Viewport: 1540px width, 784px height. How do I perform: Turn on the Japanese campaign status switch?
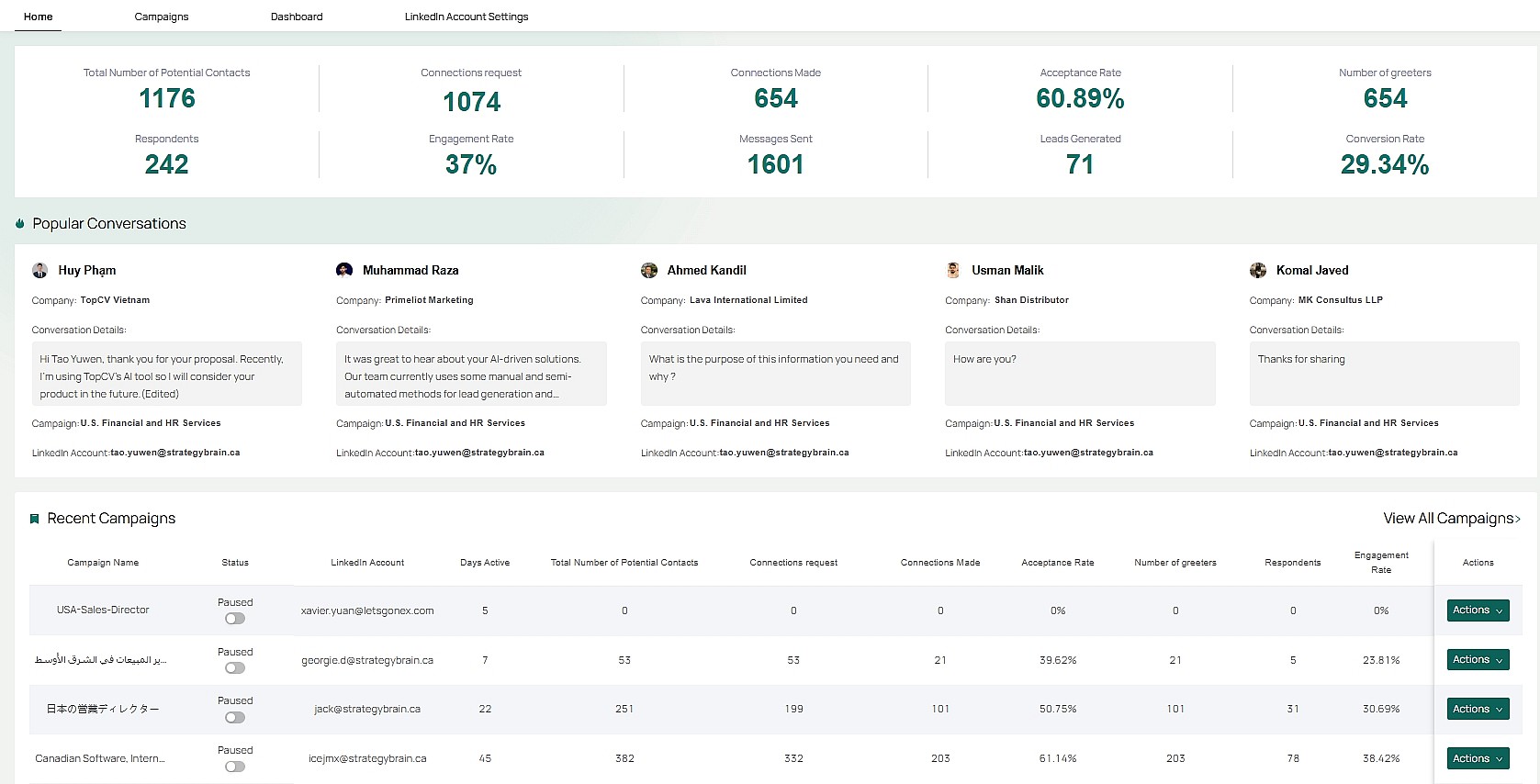click(235, 718)
